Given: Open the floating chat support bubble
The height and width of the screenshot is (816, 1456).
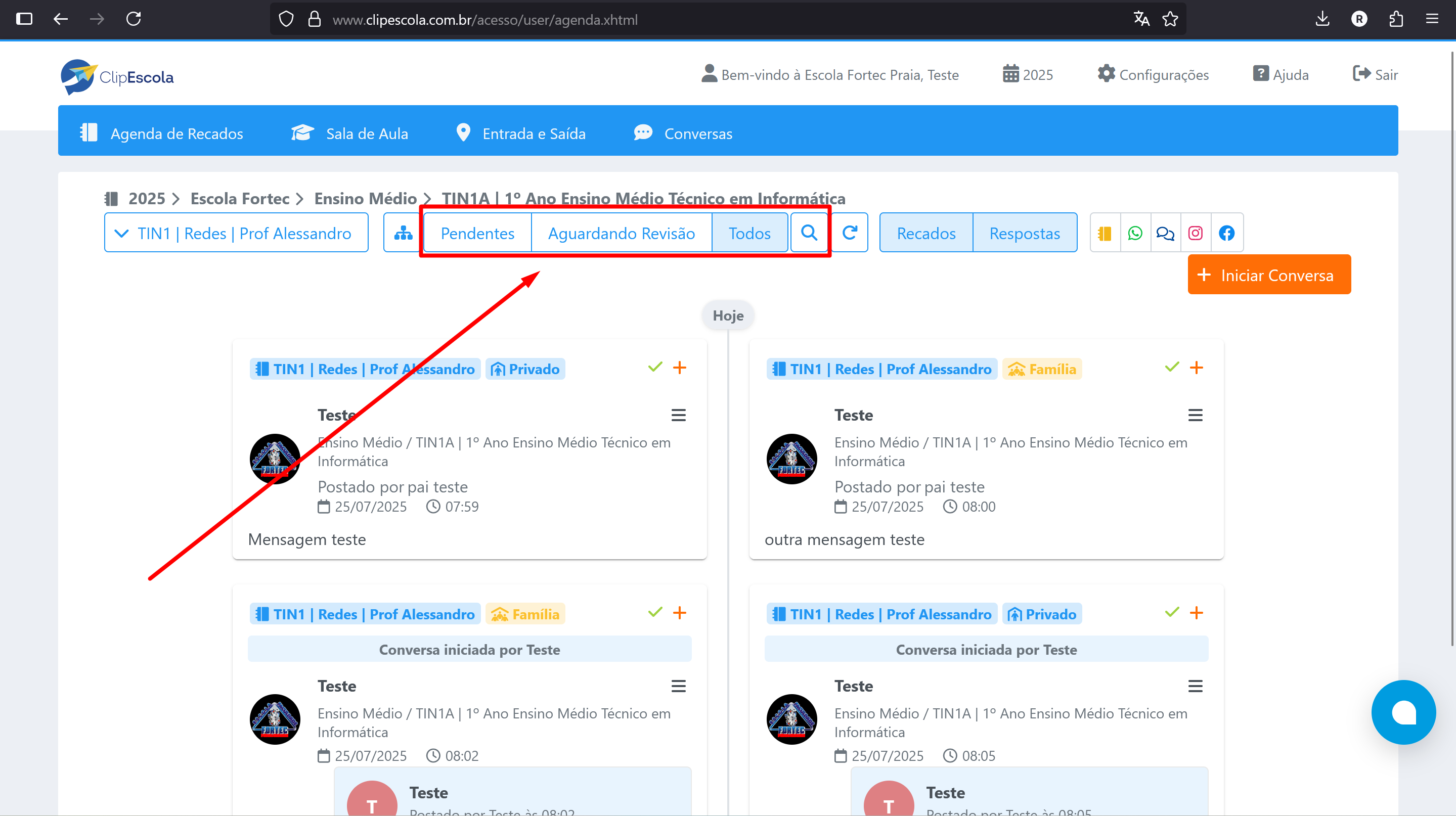Looking at the screenshot, I should click(1403, 712).
